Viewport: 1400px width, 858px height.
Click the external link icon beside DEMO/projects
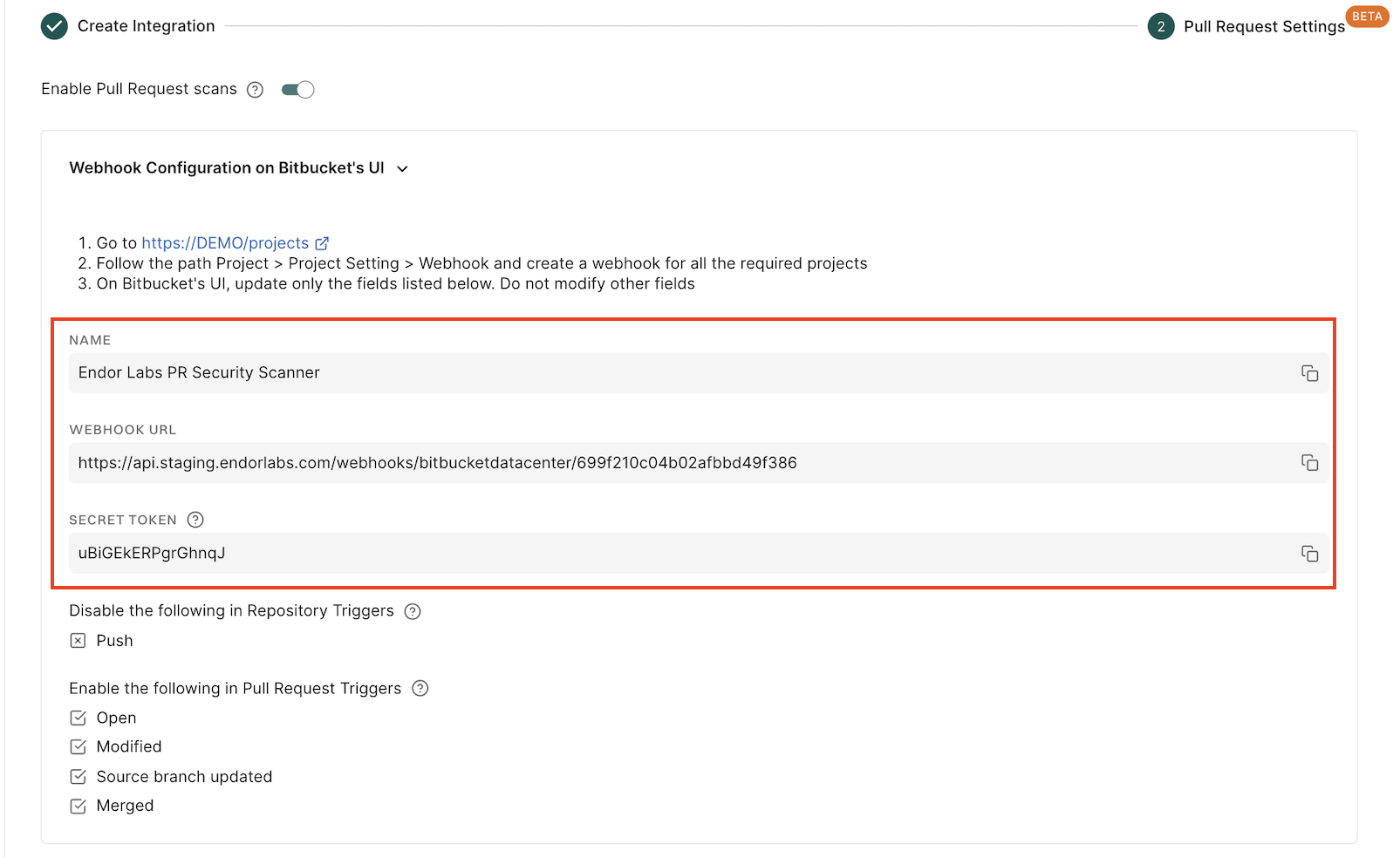322,242
